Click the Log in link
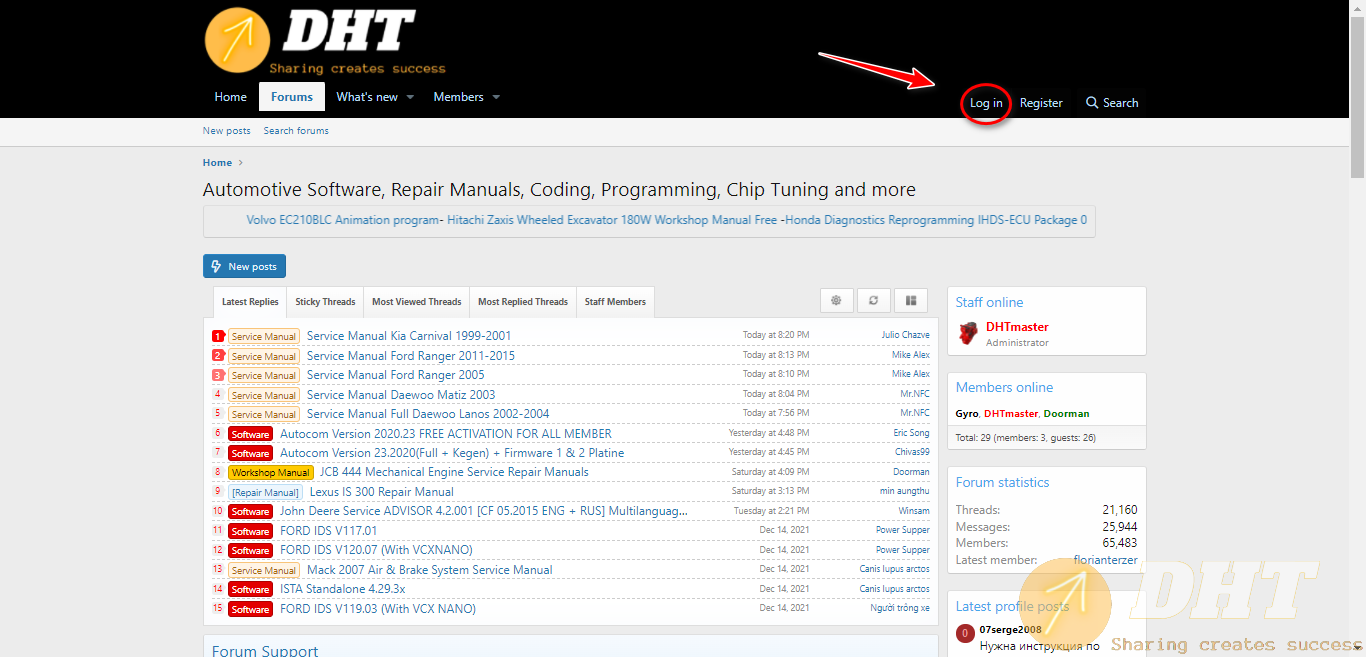 pyautogui.click(x=986, y=103)
